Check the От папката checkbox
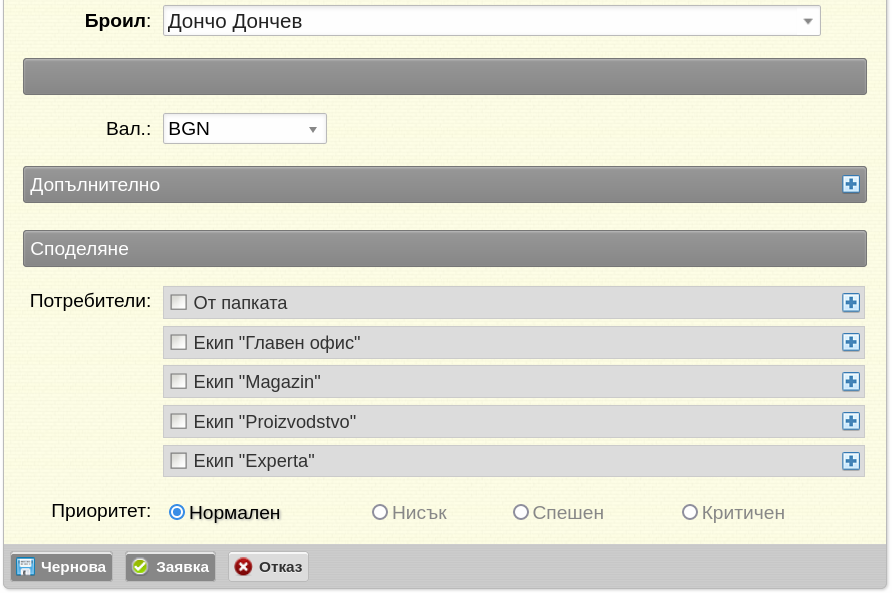 [179, 302]
